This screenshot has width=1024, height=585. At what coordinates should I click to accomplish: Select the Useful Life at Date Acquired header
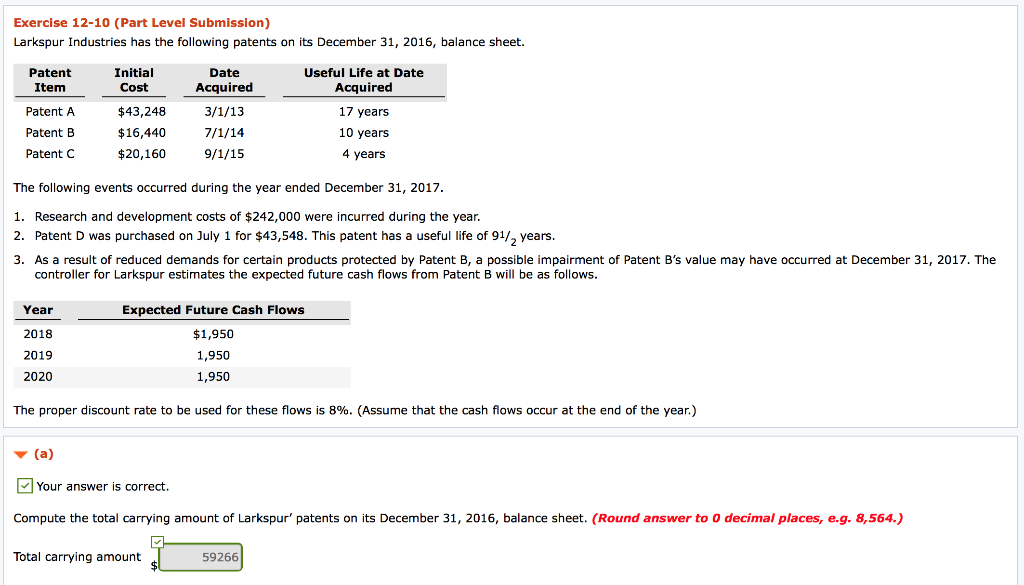362,79
